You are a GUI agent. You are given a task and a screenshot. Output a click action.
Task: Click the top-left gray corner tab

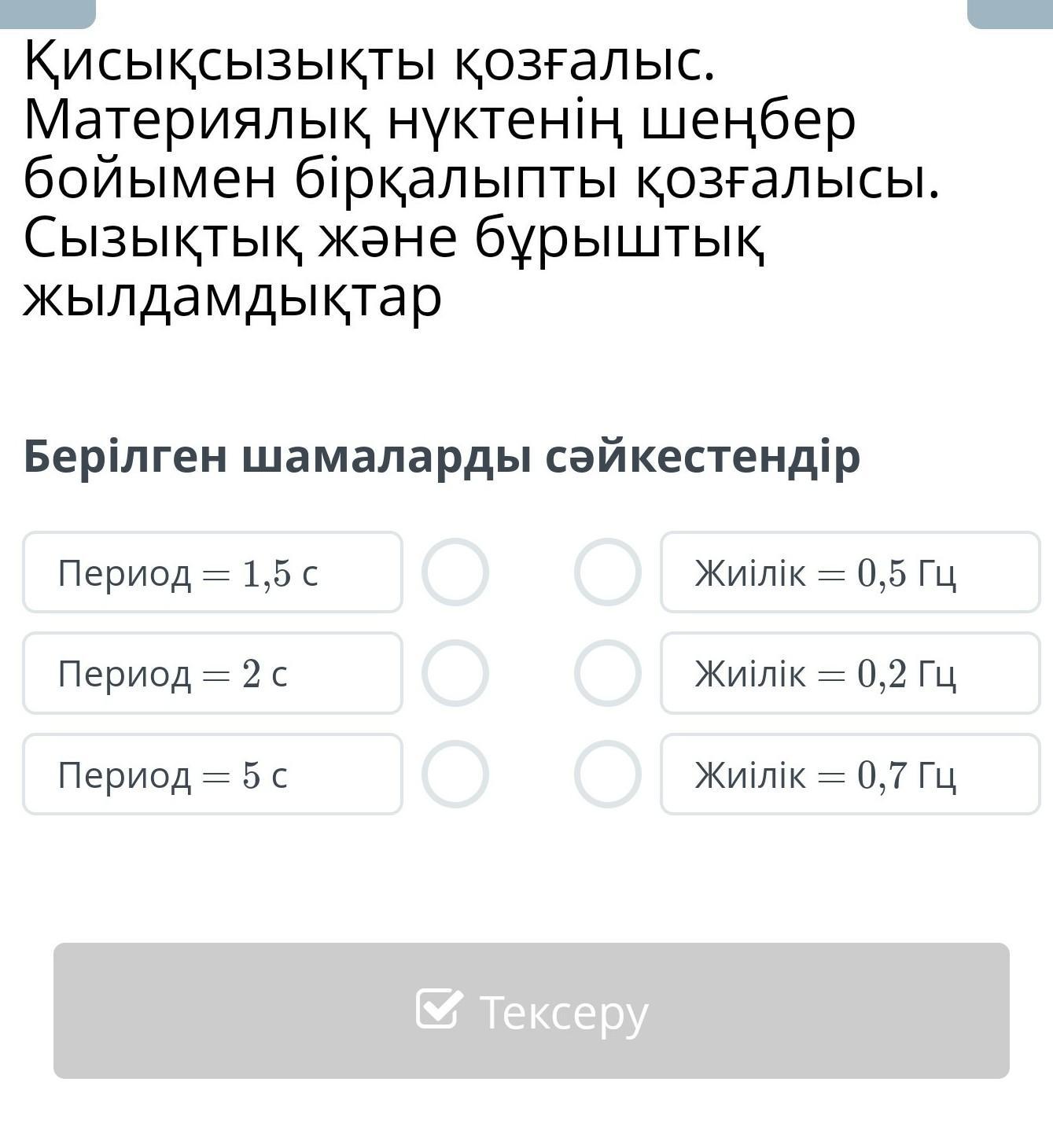[47, 13]
